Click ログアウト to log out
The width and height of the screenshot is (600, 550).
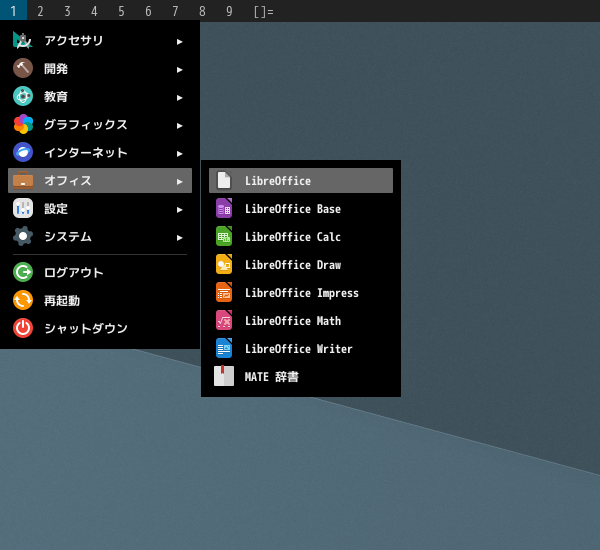pyautogui.click(x=73, y=272)
